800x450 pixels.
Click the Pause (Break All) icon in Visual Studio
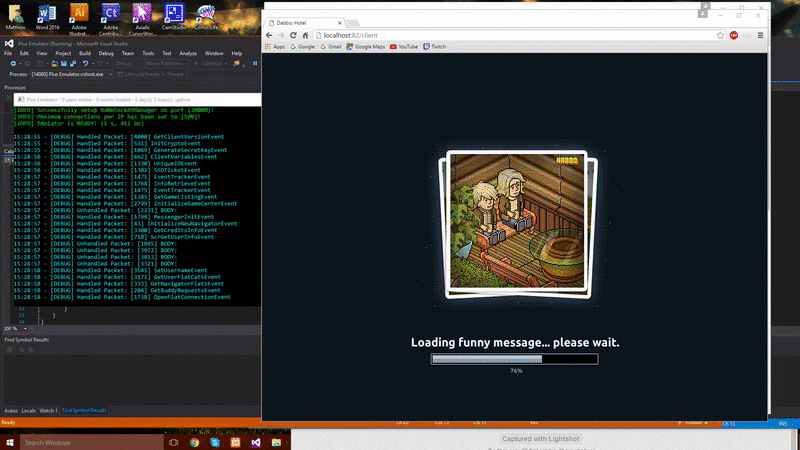(x=255, y=64)
